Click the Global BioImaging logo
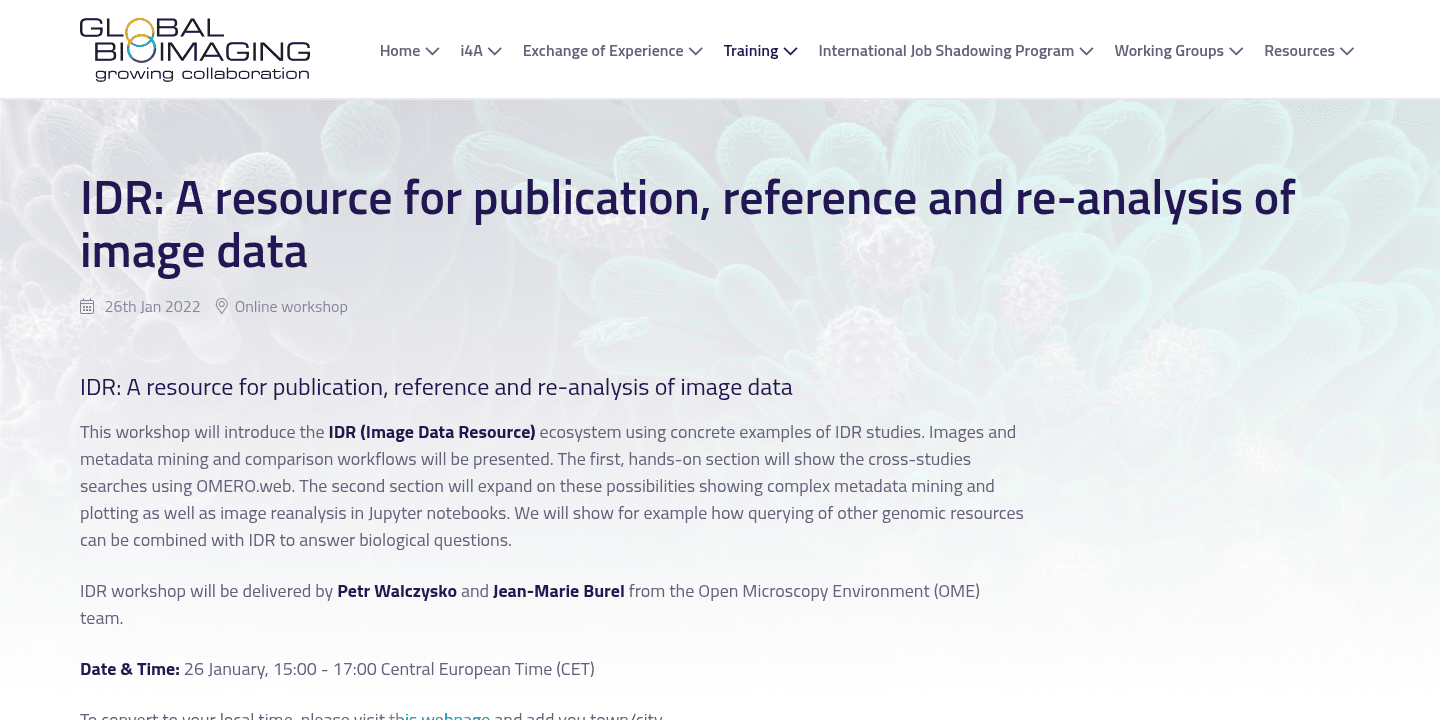Screen dimensions: 1440x720 [195, 47]
